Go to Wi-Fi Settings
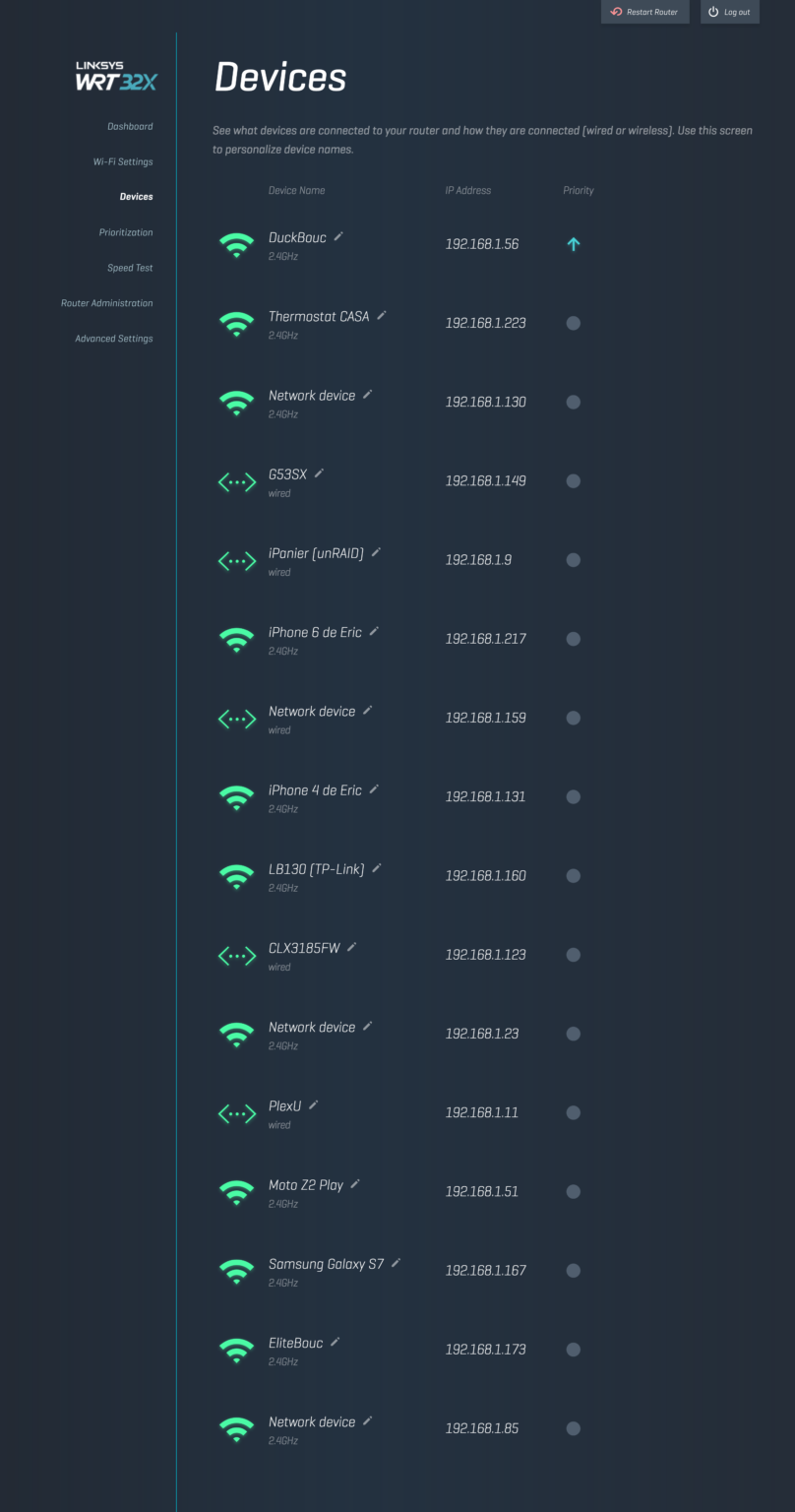Image resolution: width=795 pixels, height=1512 pixels. point(123,161)
